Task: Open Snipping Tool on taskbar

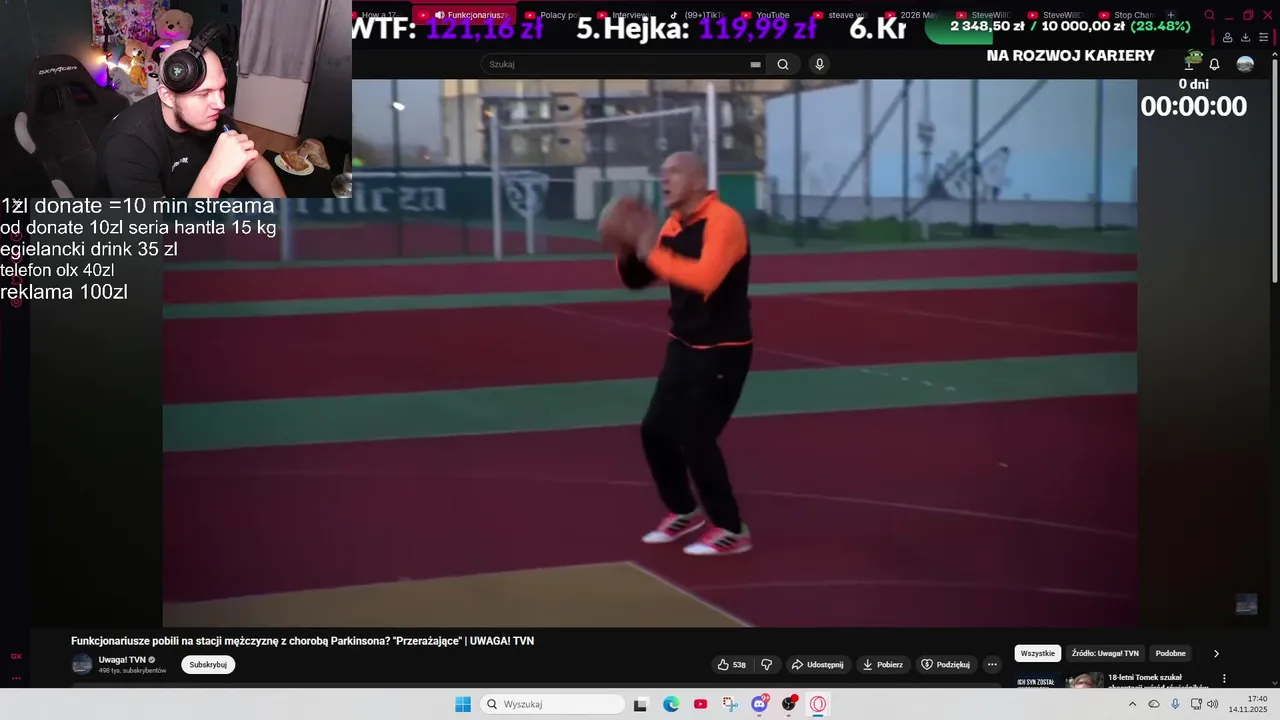Action: [730, 704]
